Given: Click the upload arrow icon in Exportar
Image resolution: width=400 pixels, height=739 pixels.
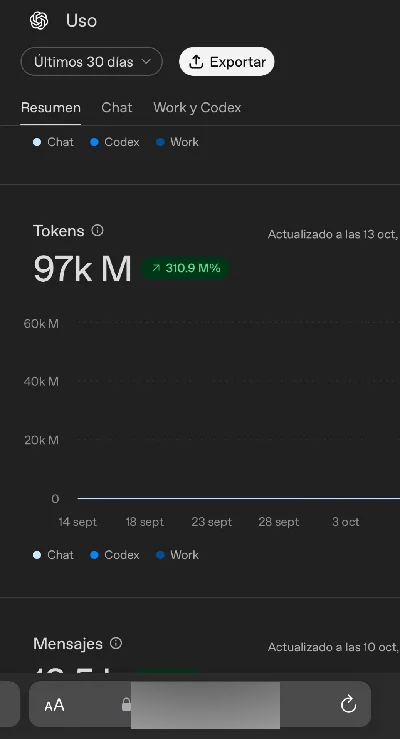Looking at the screenshot, I should pos(196,62).
